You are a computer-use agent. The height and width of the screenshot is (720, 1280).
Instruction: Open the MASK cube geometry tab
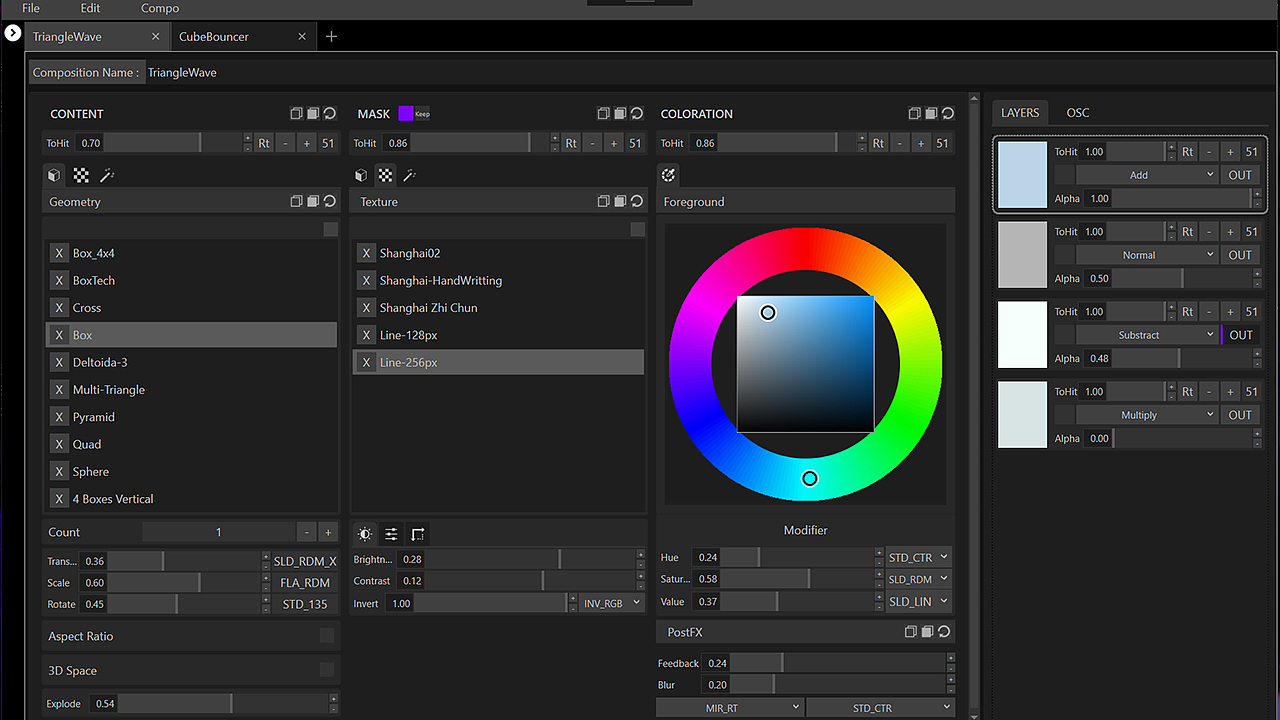pos(361,175)
